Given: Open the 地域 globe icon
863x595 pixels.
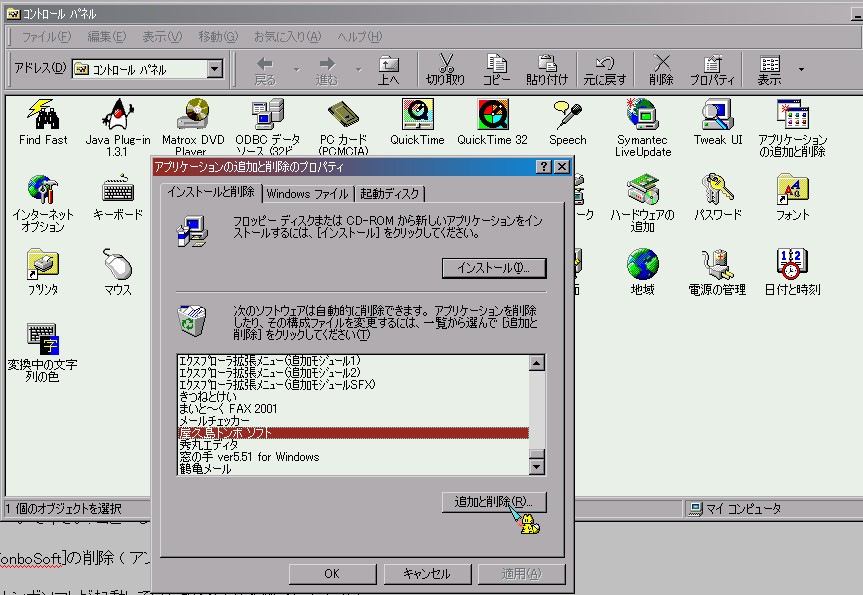Looking at the screenshot, I should (x=642, y=272).
